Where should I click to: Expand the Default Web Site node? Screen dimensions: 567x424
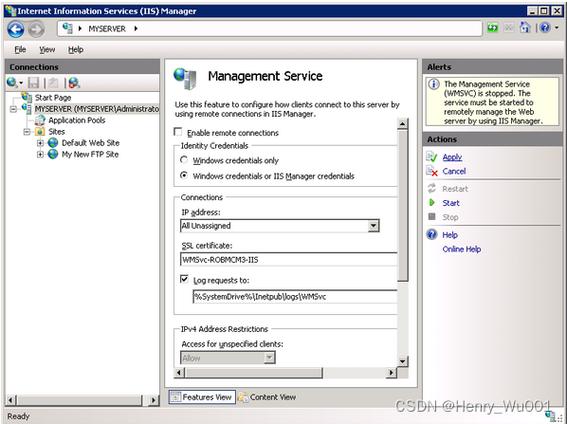(x=40, y=143)
